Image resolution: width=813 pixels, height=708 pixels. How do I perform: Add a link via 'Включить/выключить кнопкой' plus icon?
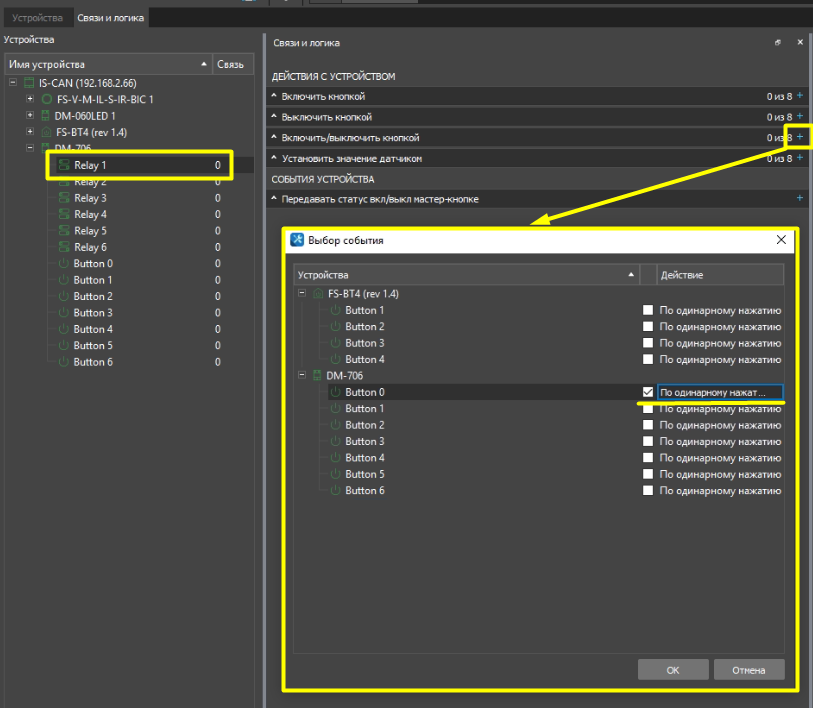(799, 137)
